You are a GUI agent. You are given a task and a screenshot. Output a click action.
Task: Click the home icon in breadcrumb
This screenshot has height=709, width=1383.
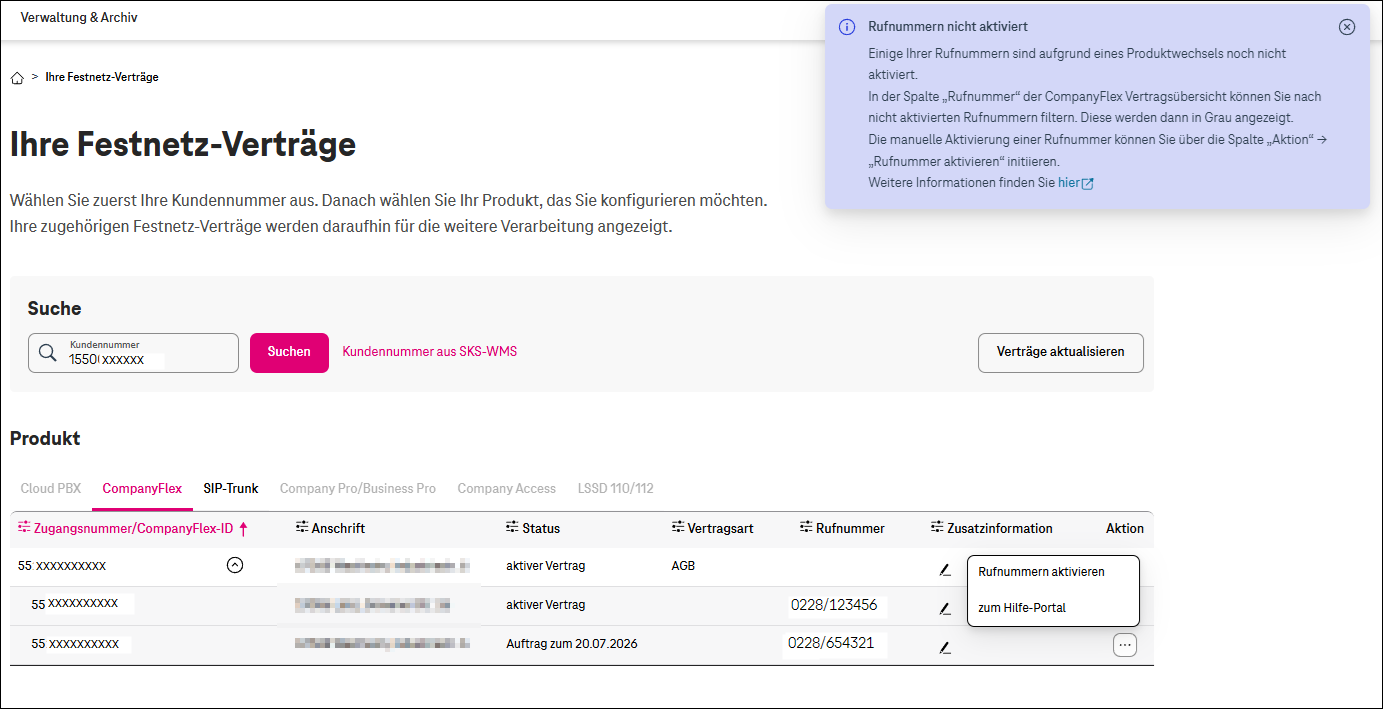(x=17, y=78)
